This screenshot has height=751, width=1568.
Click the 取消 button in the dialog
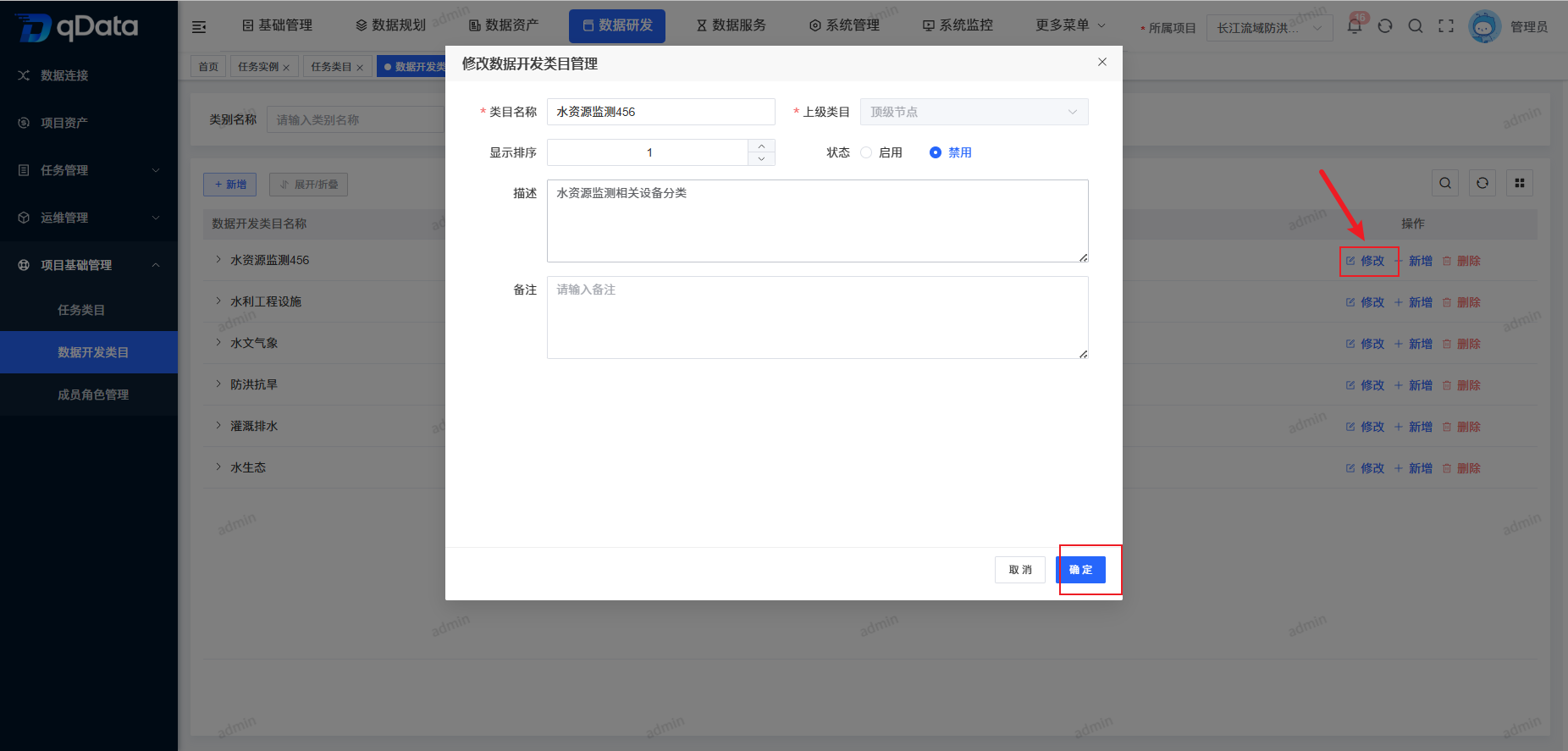point(1020,570)
